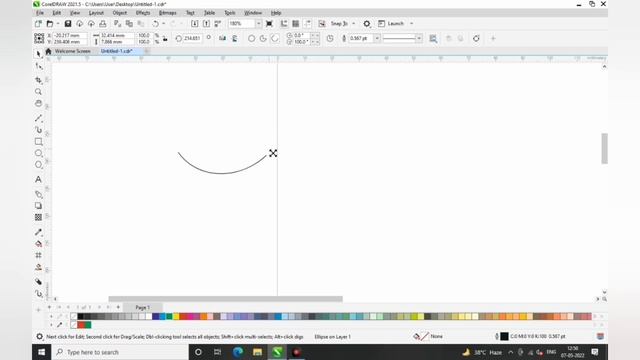Select the Color Eyedropper tool

38,232
